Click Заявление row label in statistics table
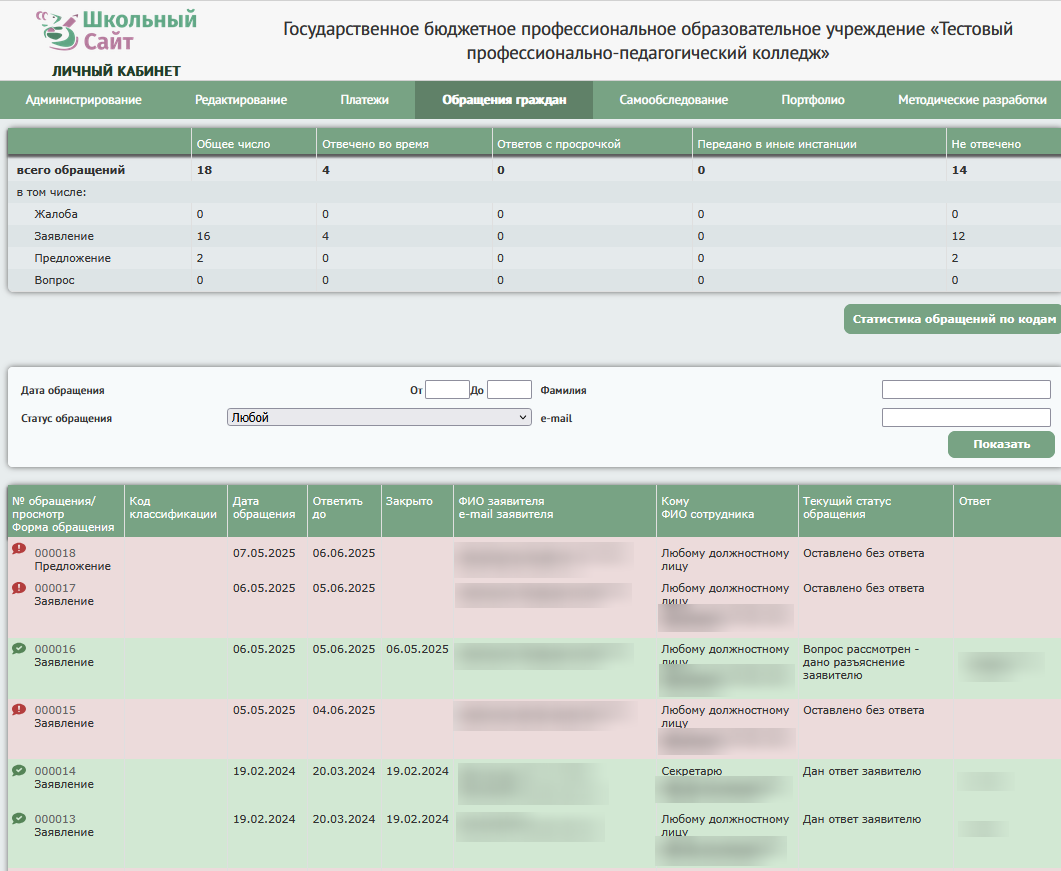Image resolution: width=1061 pixels, height=871 pixels. (64, 236)
